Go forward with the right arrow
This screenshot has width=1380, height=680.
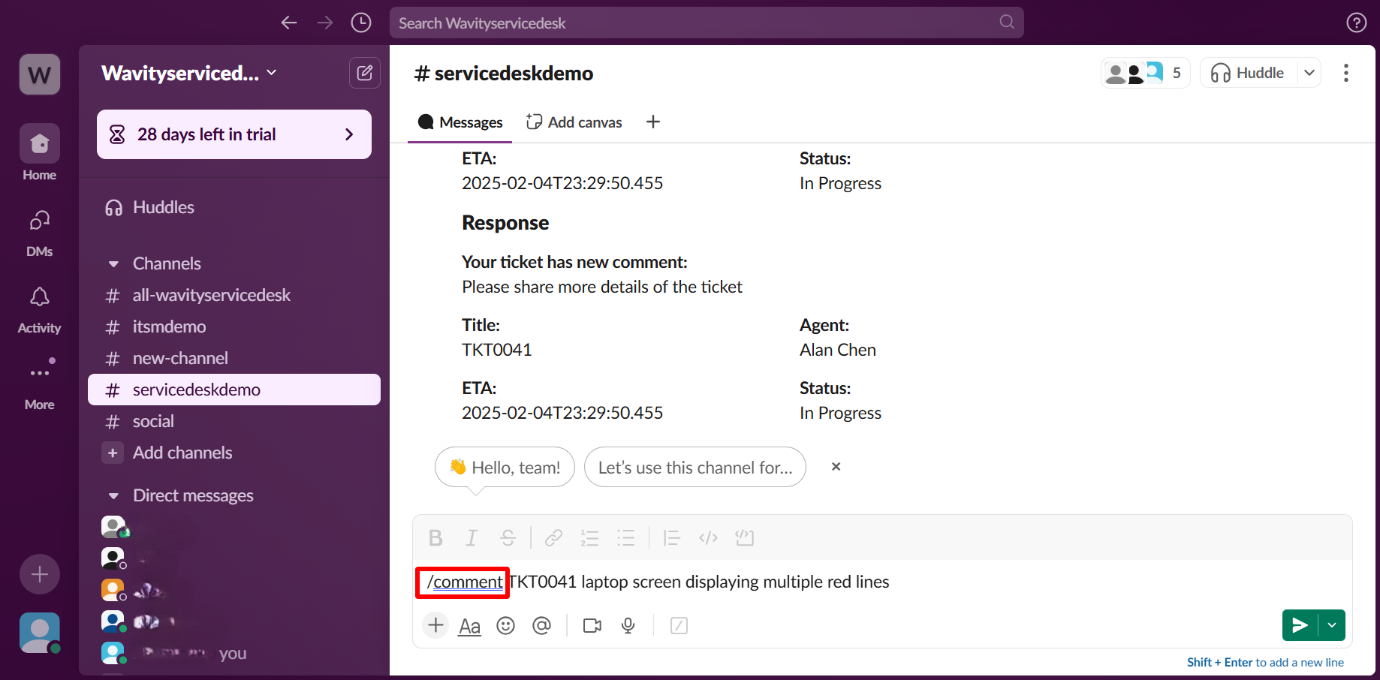click(324, 22)
